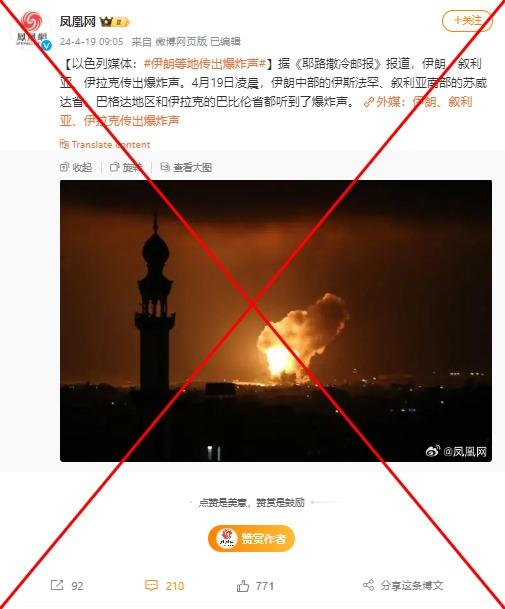Screen dimensions: 505x609
Task: Click the explosion photo thumbnail
Action: pyautogui.click(x=276, y=321)
